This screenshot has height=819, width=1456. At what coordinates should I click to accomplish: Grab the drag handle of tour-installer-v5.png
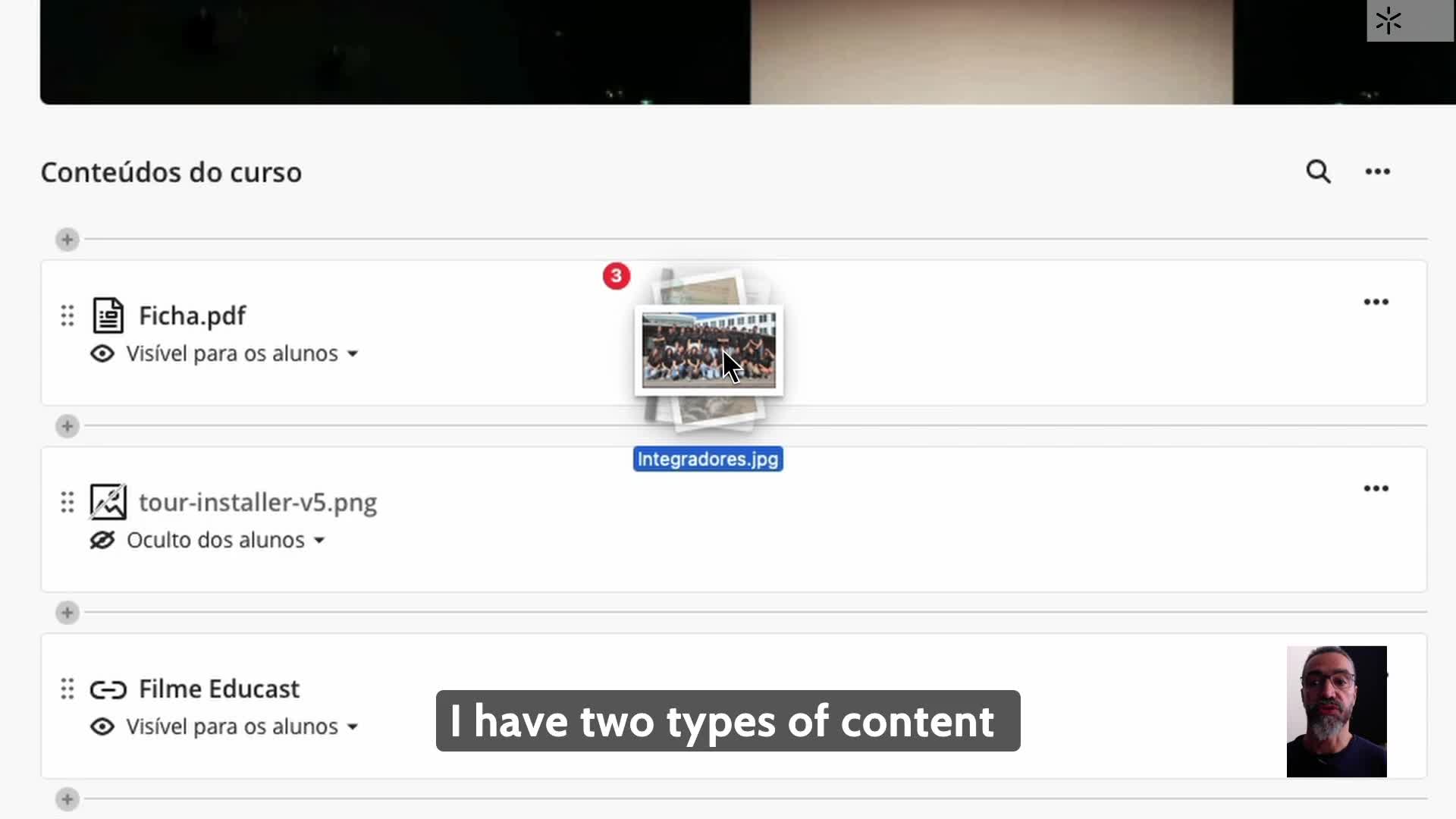click(67, 502)
